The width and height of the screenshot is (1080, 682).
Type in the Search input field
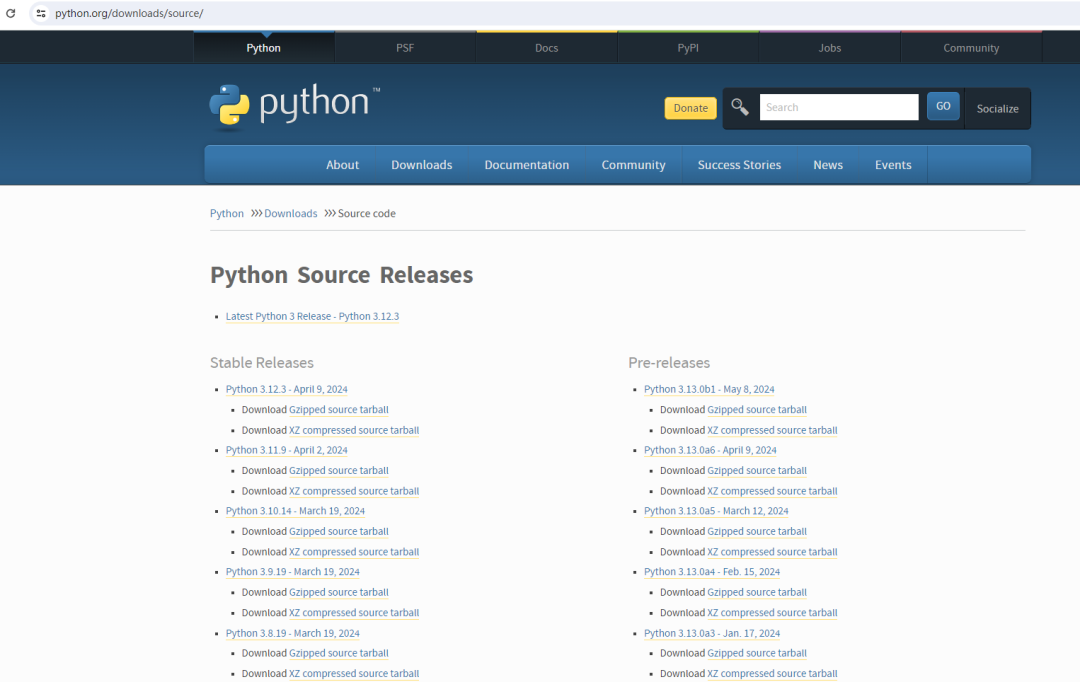pos(838,107)
